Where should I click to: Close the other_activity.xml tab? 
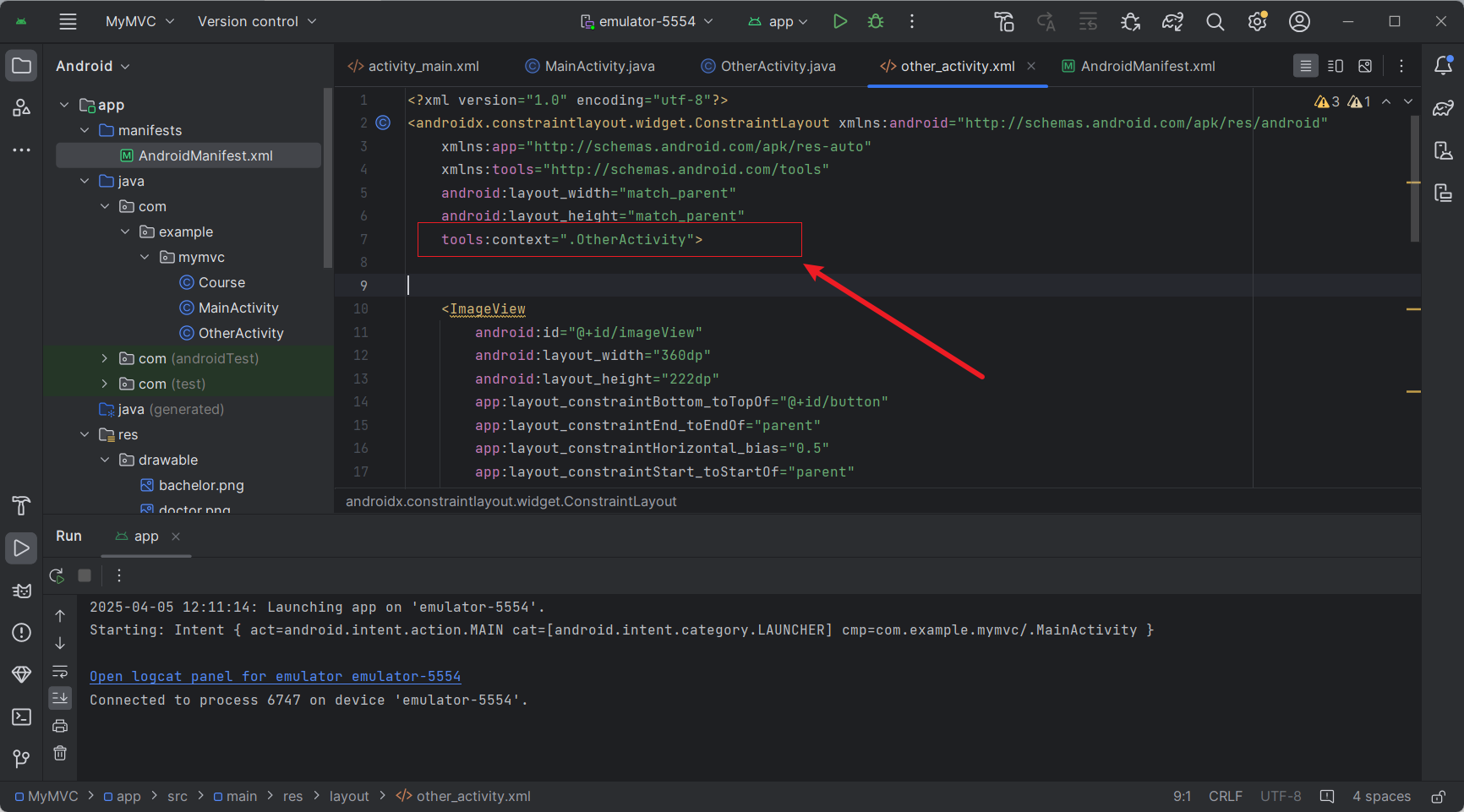1031,66
